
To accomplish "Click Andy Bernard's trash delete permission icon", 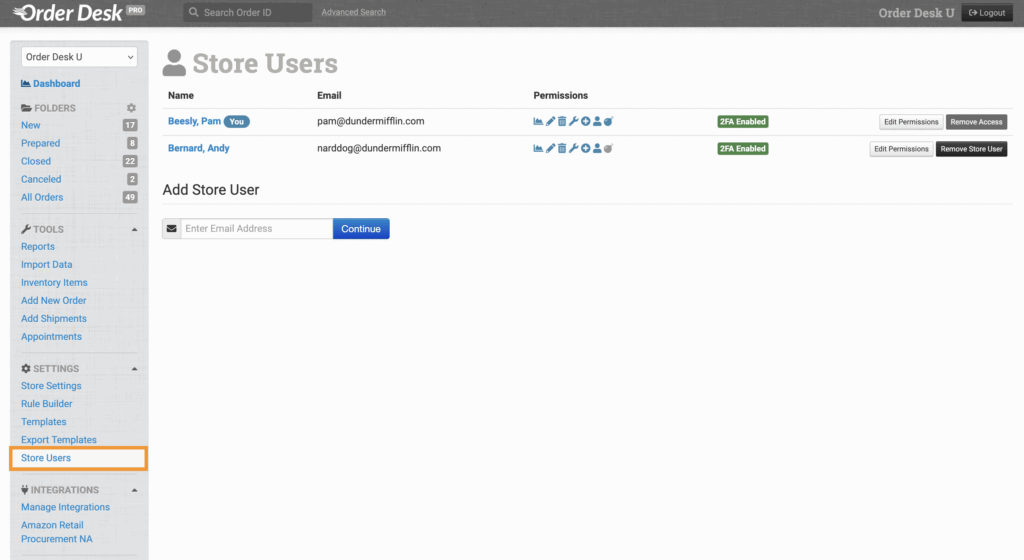I will point(562,148).
